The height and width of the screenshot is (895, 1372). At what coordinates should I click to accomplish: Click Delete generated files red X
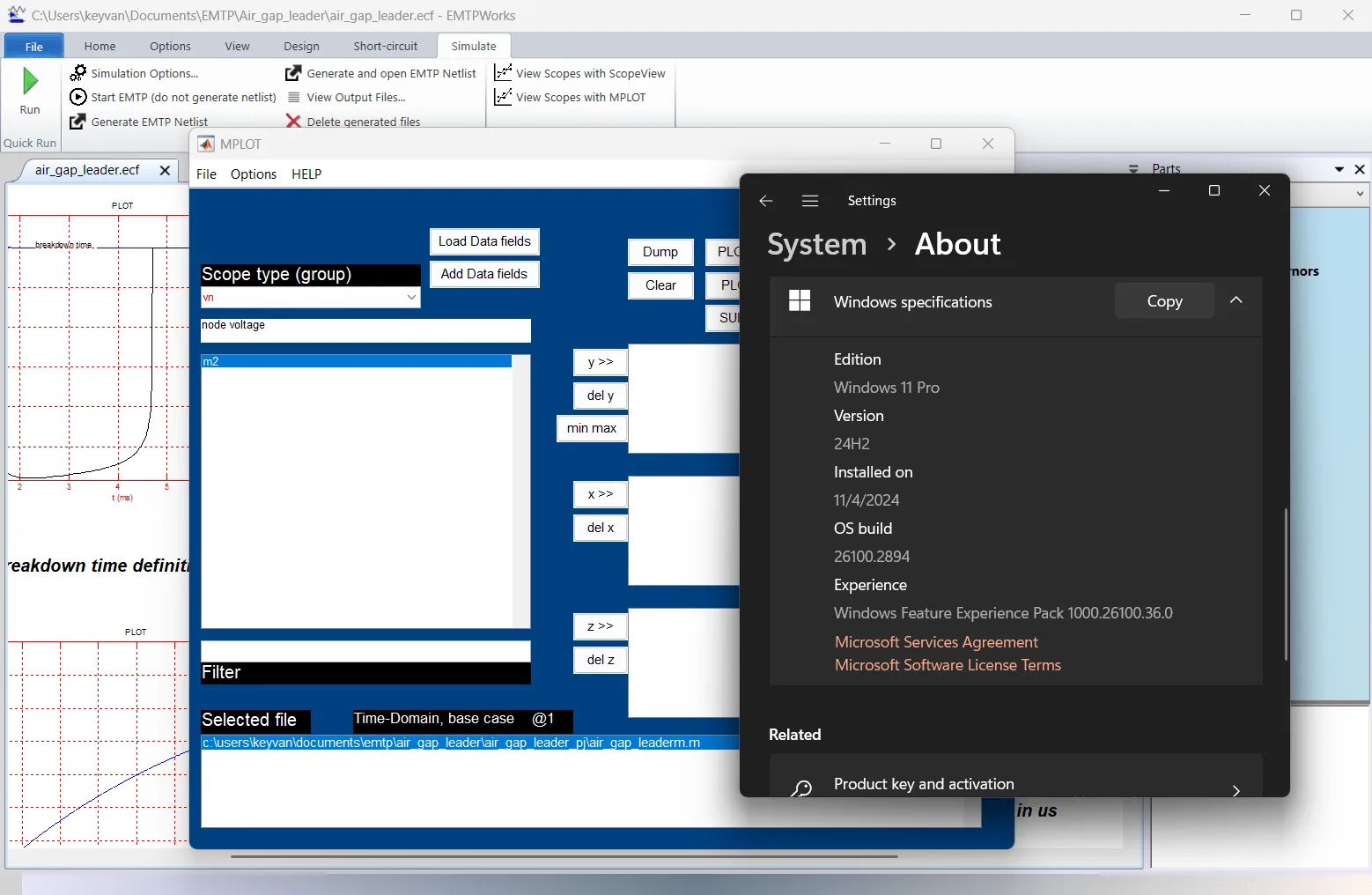(x=293, y=122)
